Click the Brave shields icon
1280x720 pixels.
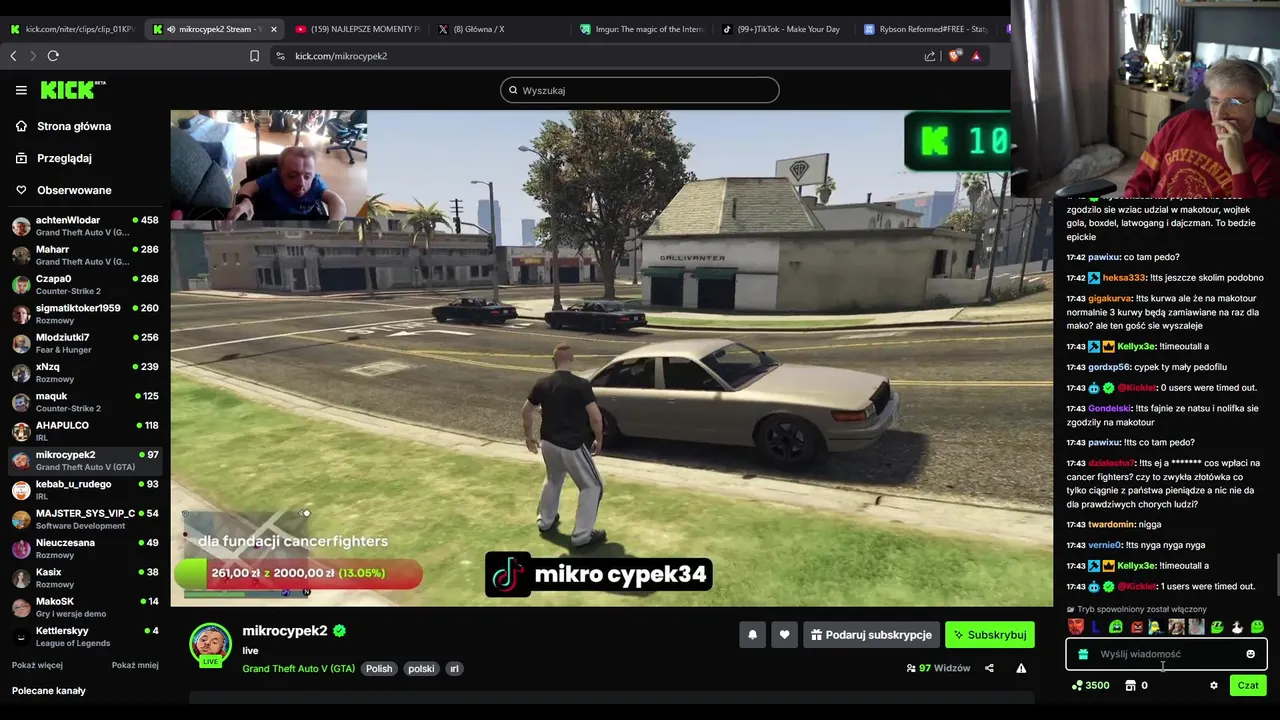953,56
